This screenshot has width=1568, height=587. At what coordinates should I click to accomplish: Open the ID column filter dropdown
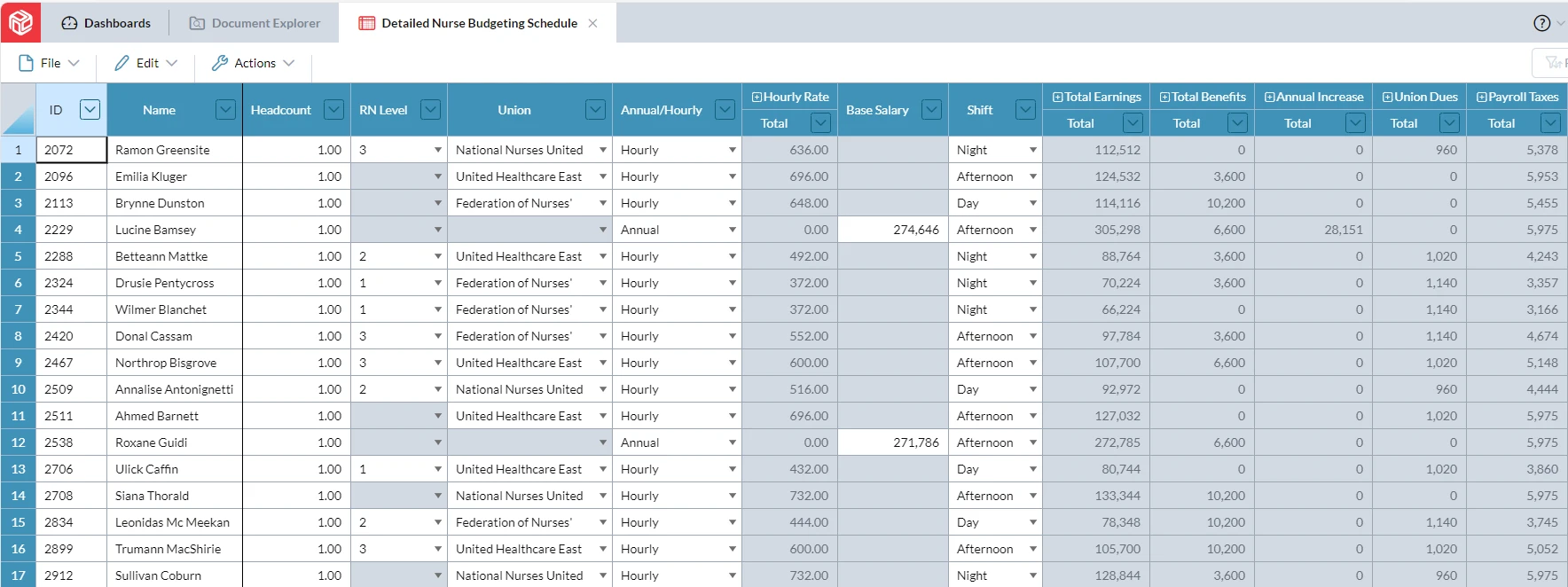(x=90, y=110)
